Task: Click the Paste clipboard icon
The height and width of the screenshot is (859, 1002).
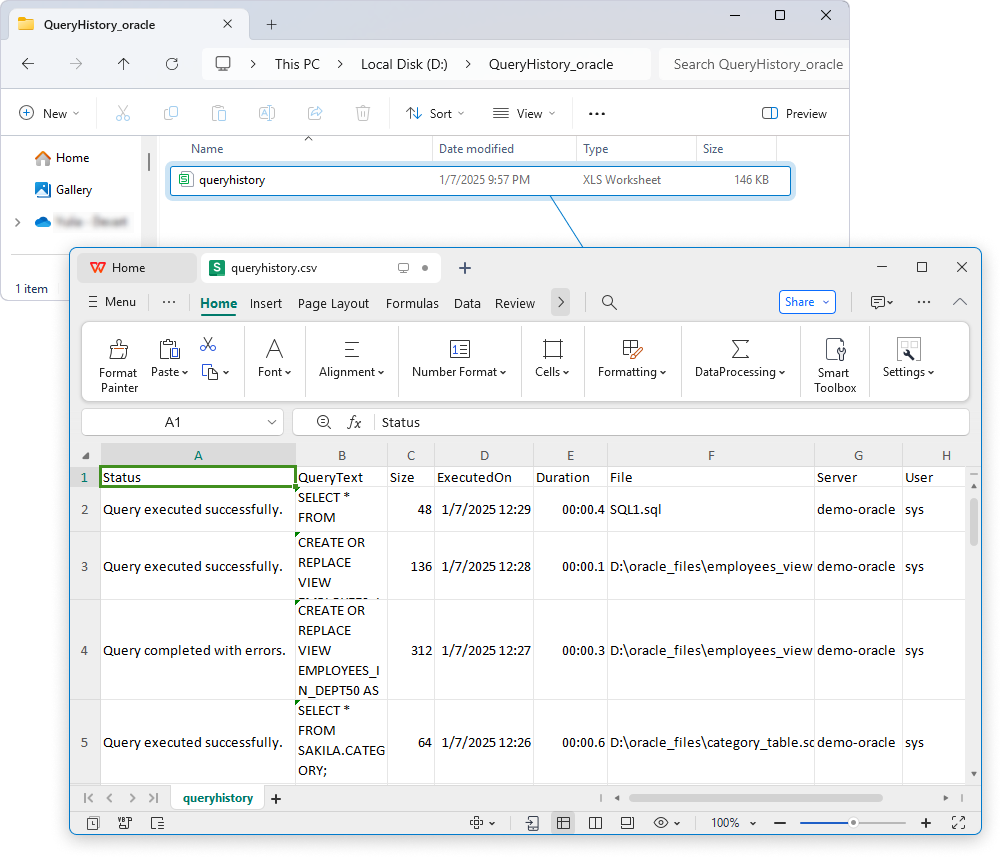Action: tap(169, 350)
